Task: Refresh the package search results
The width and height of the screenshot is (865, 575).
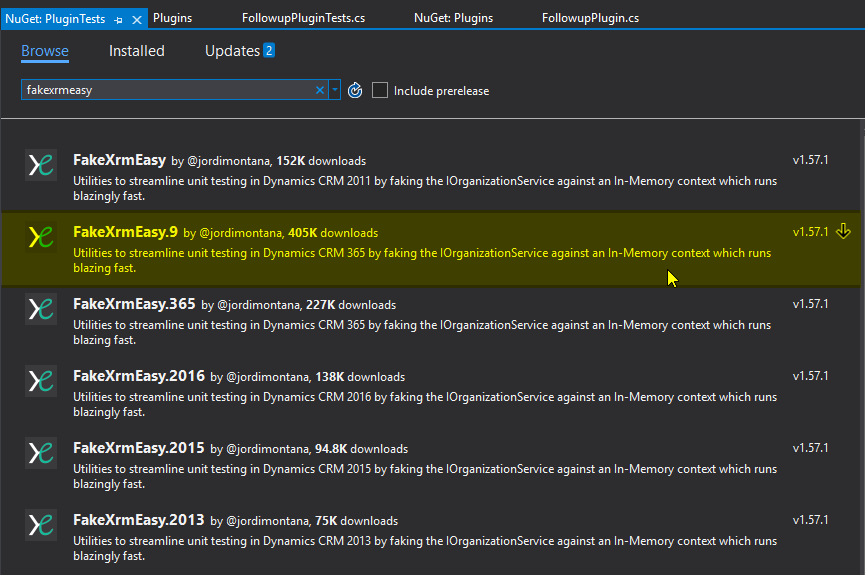Action: coord(355,90)
